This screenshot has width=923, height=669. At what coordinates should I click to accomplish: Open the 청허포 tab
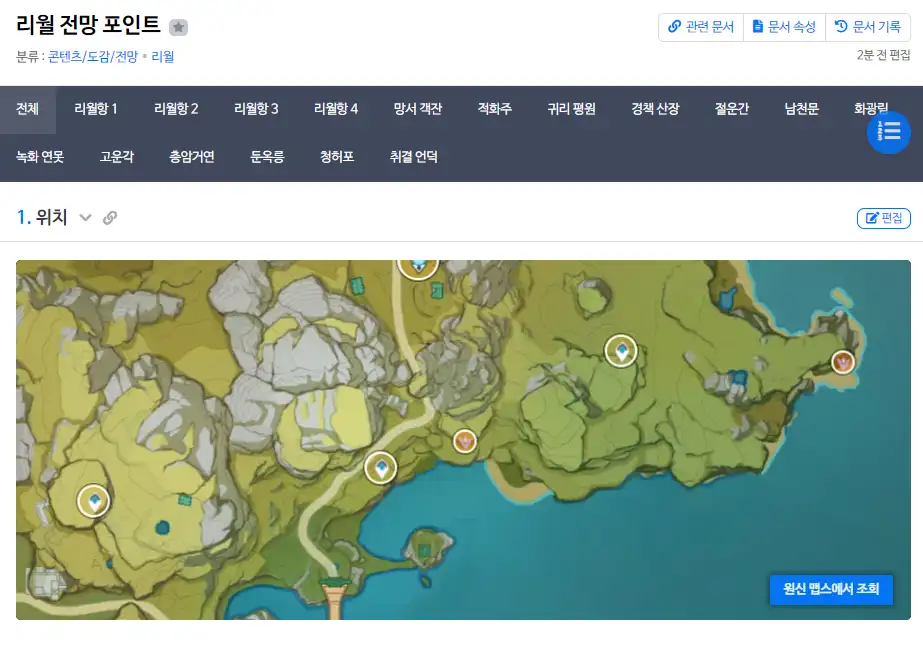coord(337,157)
